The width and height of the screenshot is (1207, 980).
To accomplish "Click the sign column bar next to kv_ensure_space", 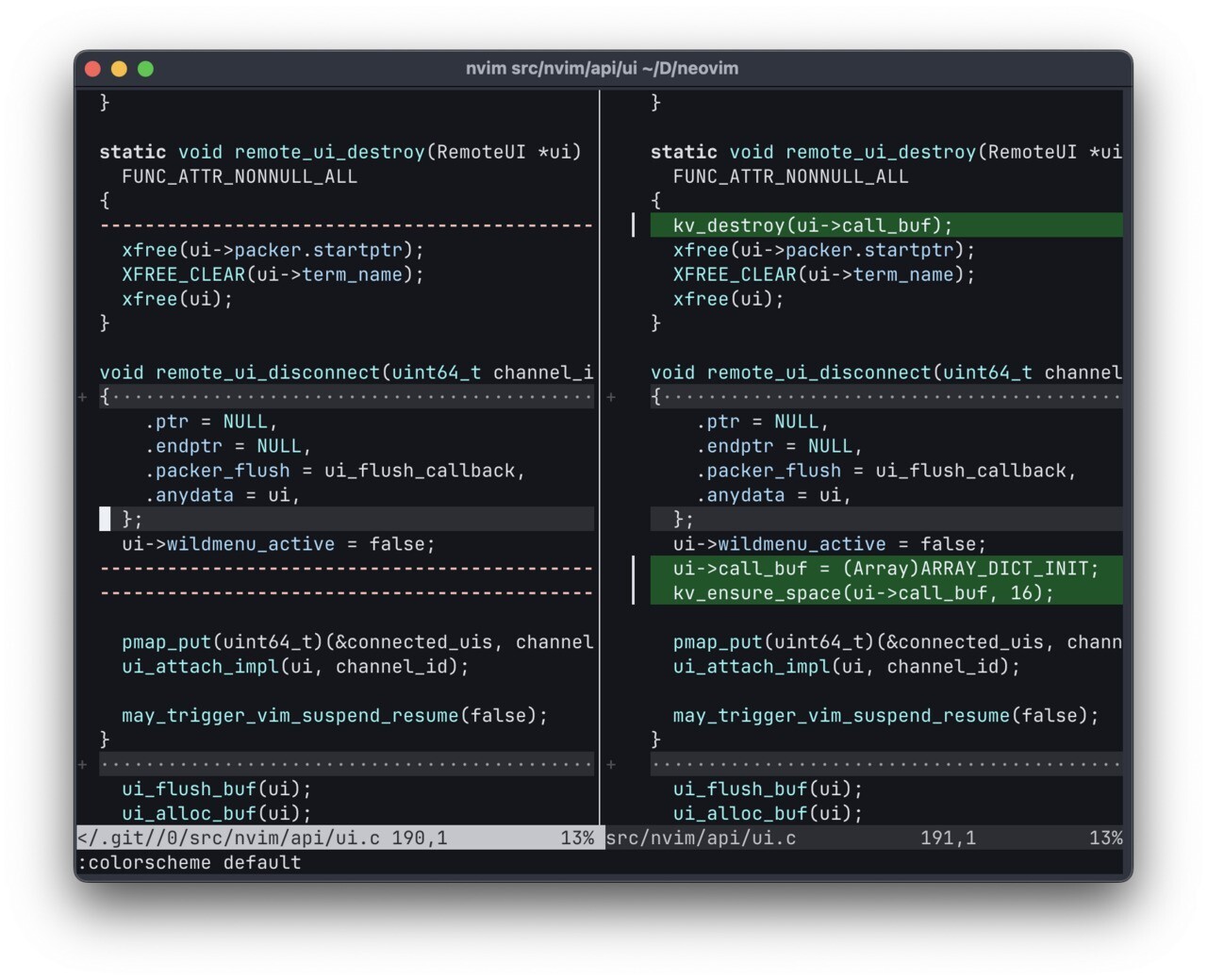I will point(635,592).
